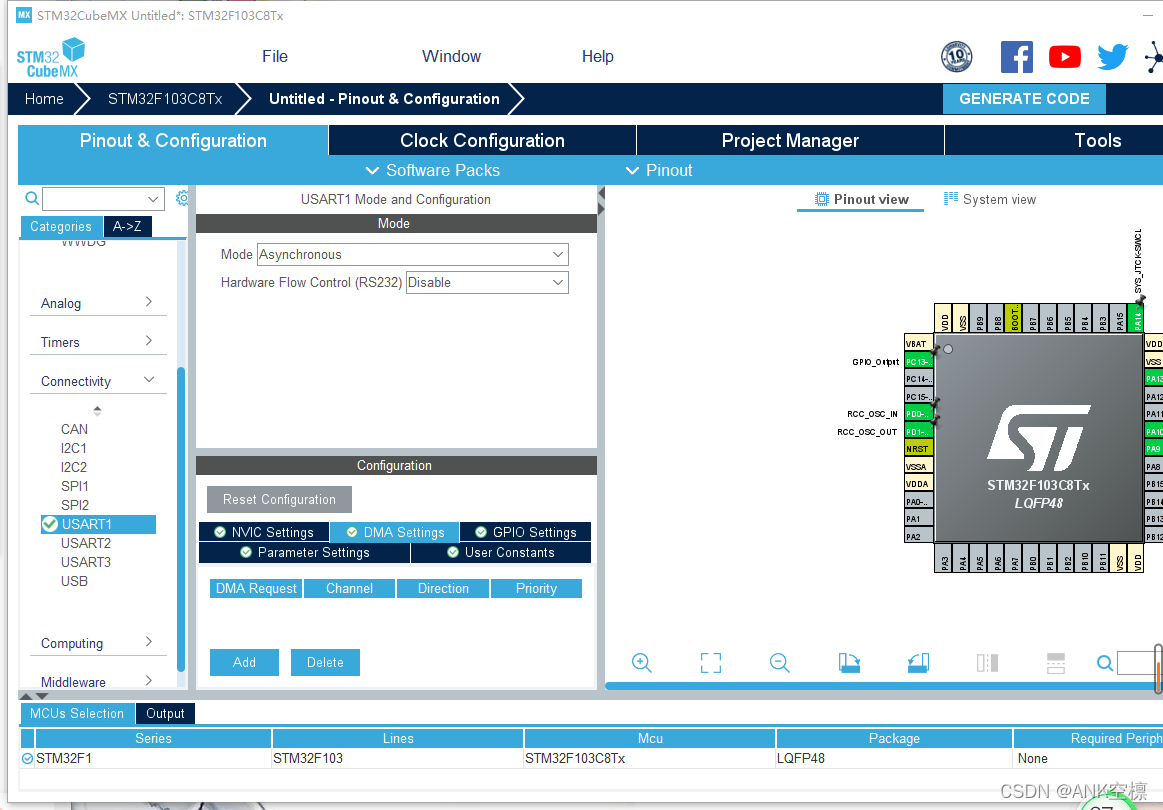Click the STM32F1 series row checkmark

(27, 758)
